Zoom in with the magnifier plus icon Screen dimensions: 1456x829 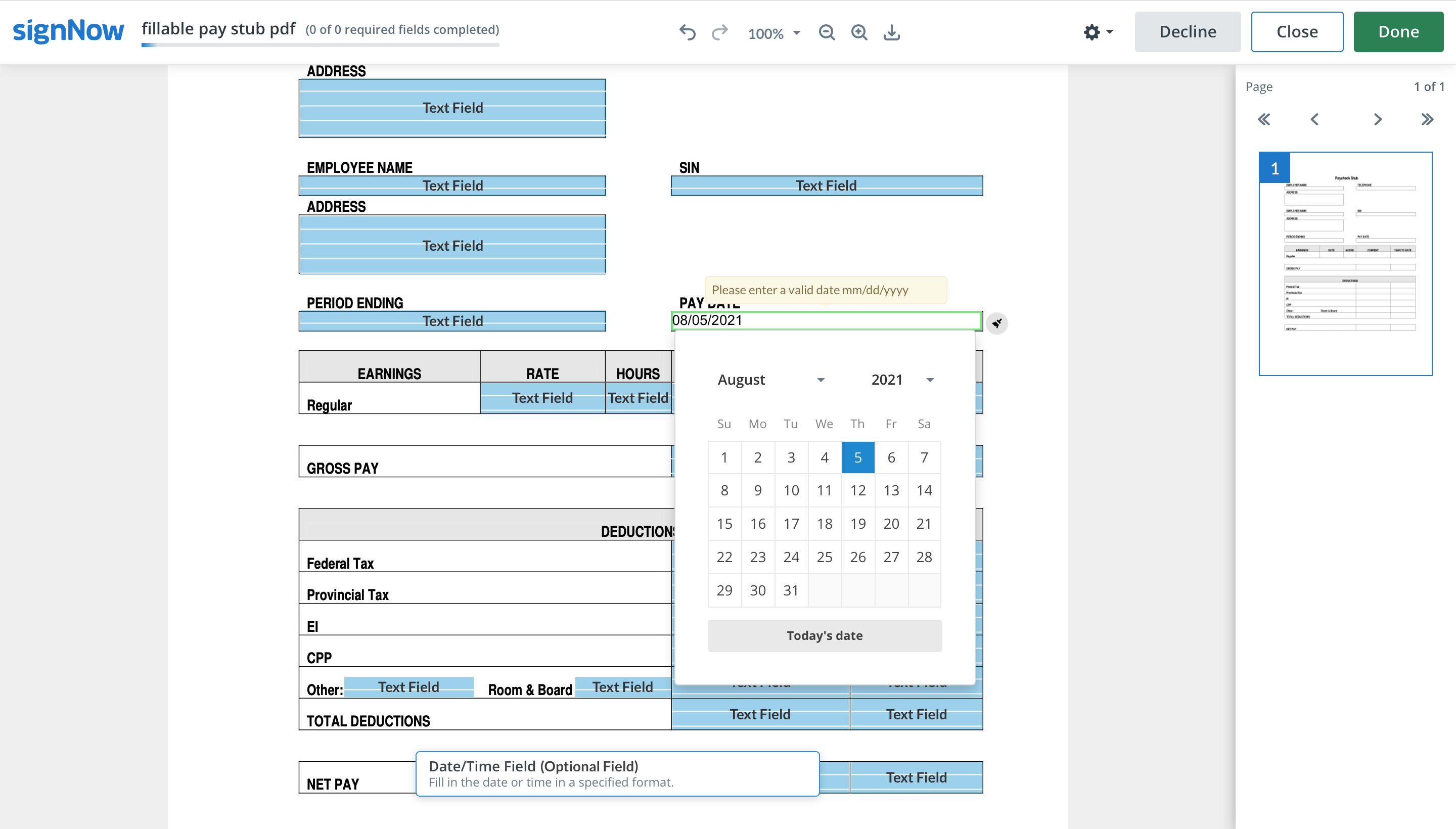[859, 32]
